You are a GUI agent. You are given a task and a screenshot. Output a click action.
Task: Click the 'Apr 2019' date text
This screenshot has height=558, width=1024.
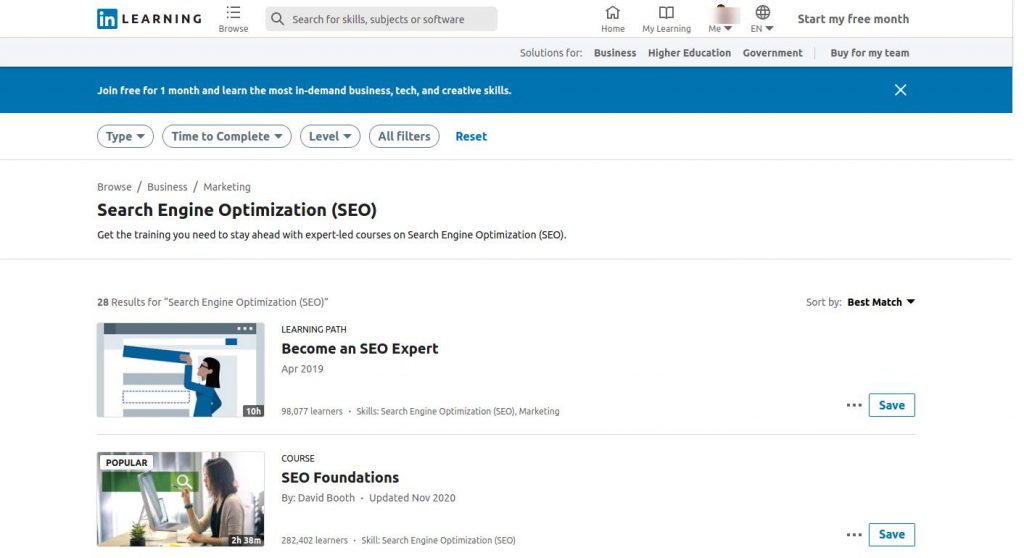302,369
